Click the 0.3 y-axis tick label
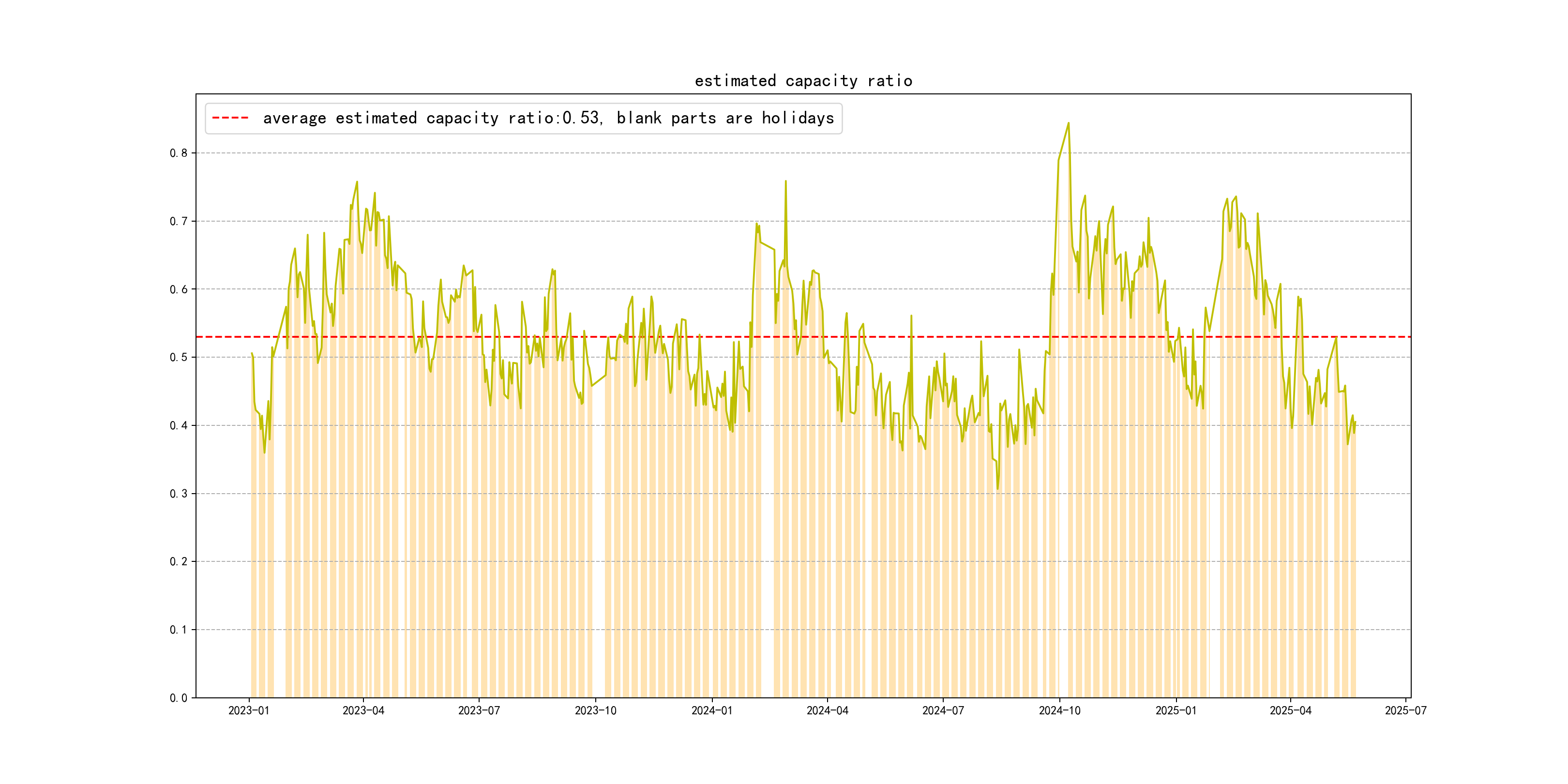The height and width of the screenshot is (784, 1568). 179,494
